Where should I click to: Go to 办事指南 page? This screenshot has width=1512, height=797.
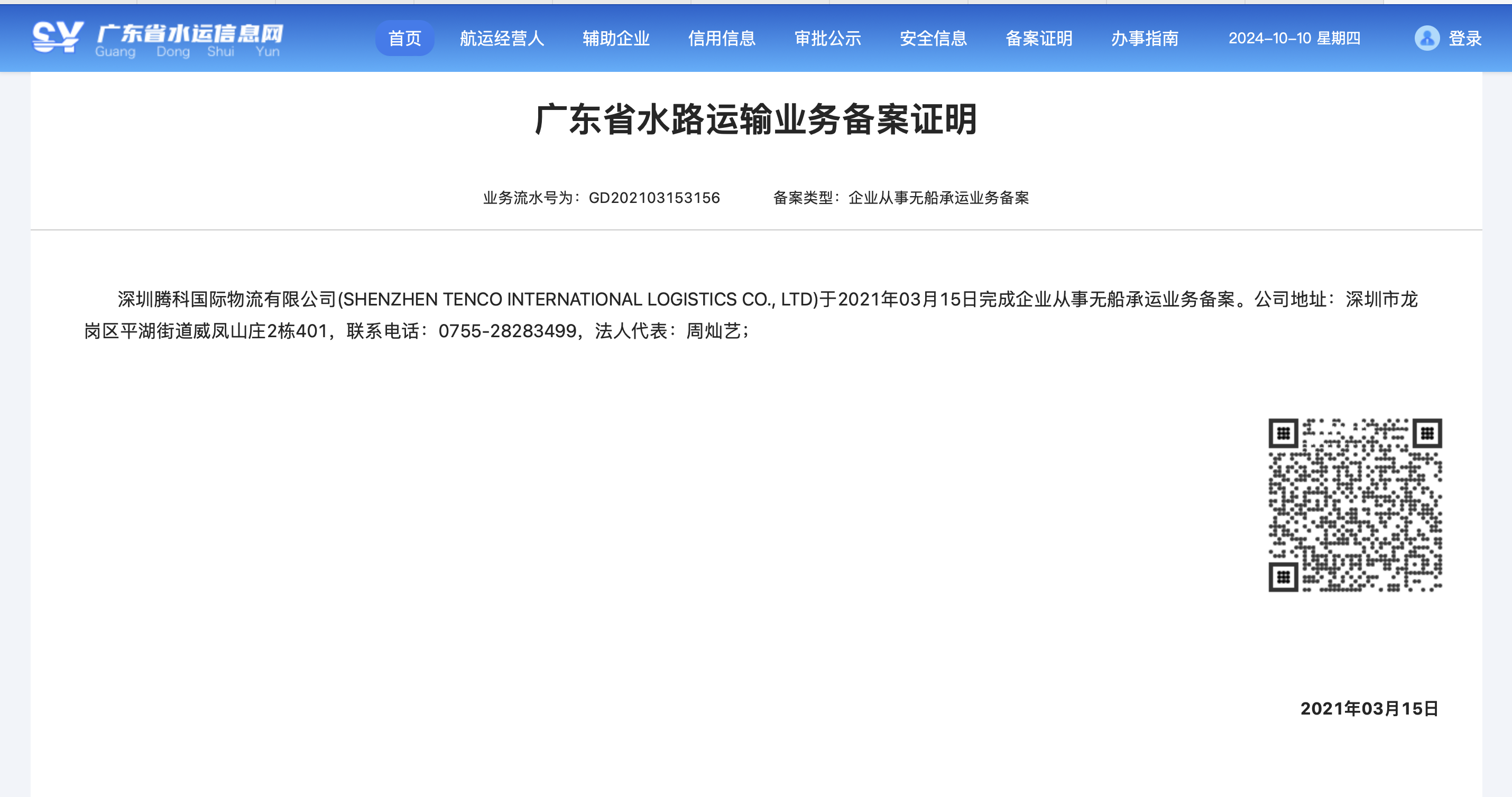pos(1145,38)
